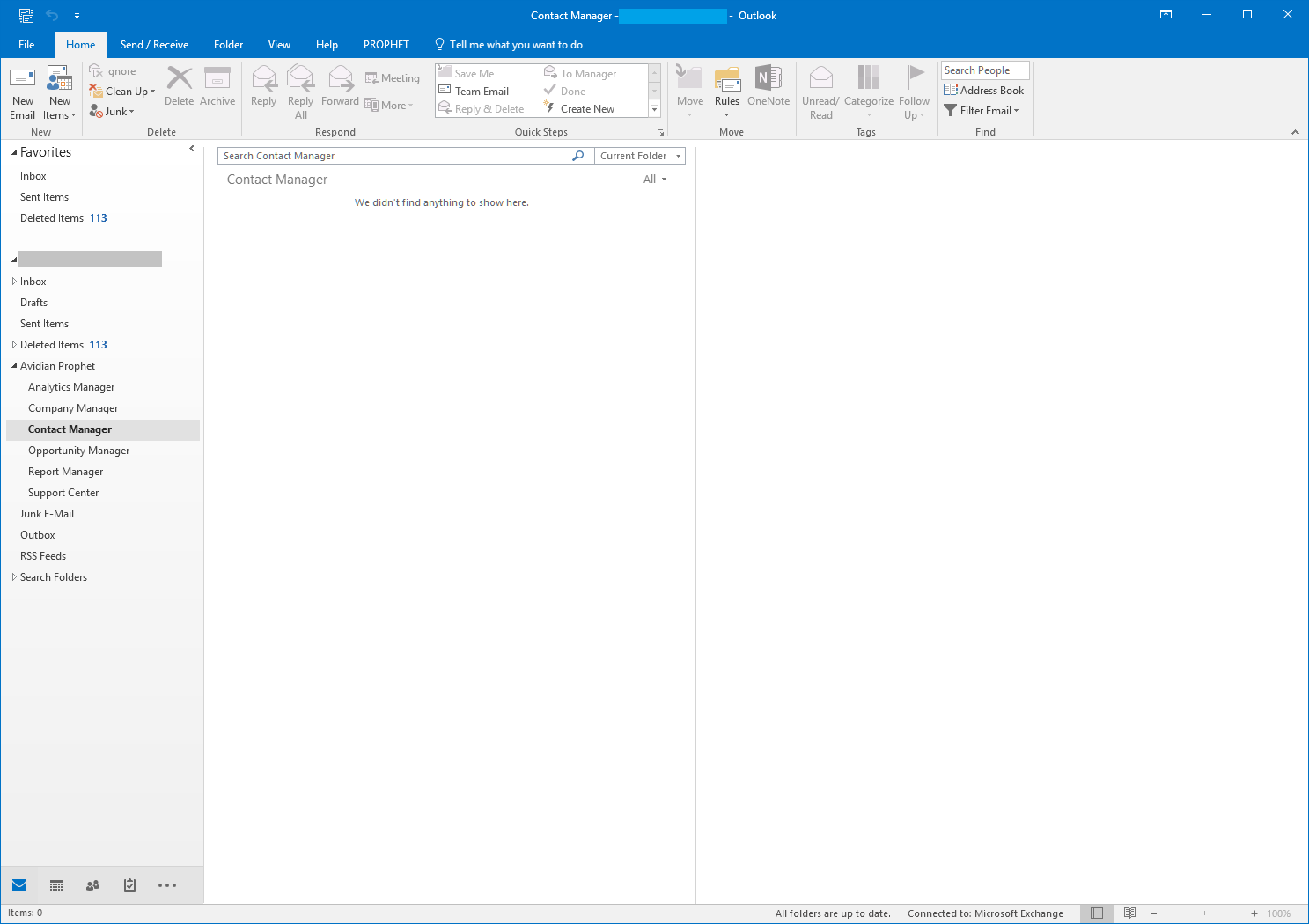This screenshot has height=924, width=1309.
Task: Open Favorites Deleted Items folder
Action: click(63, 218)
